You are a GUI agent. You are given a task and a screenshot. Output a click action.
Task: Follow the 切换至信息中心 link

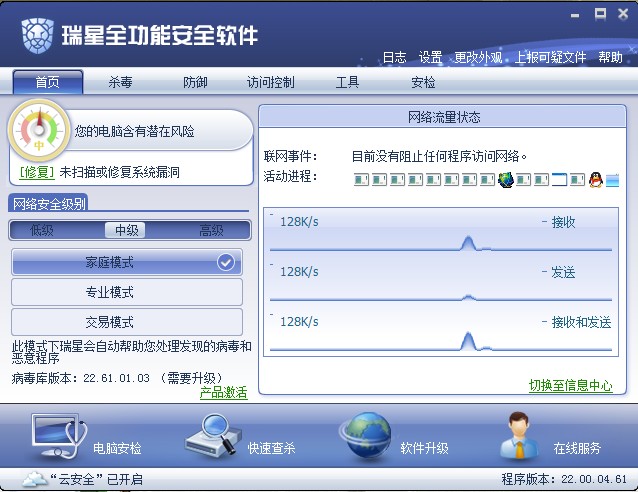point(570,385)
